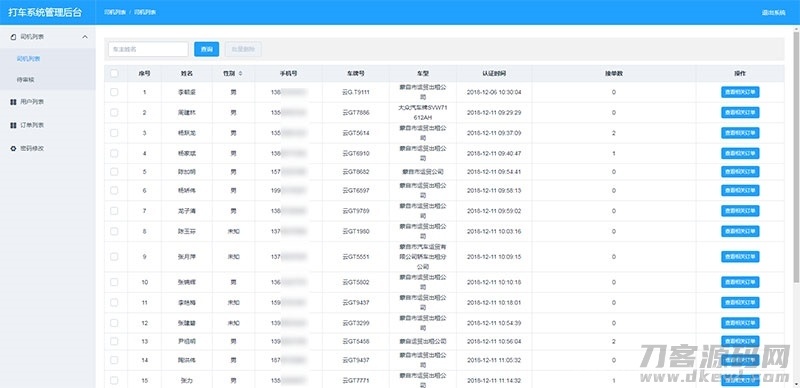This screenshot has width=800, height=388.
Task: View related orders for plate 云GT7886
Action: point(740,112)
